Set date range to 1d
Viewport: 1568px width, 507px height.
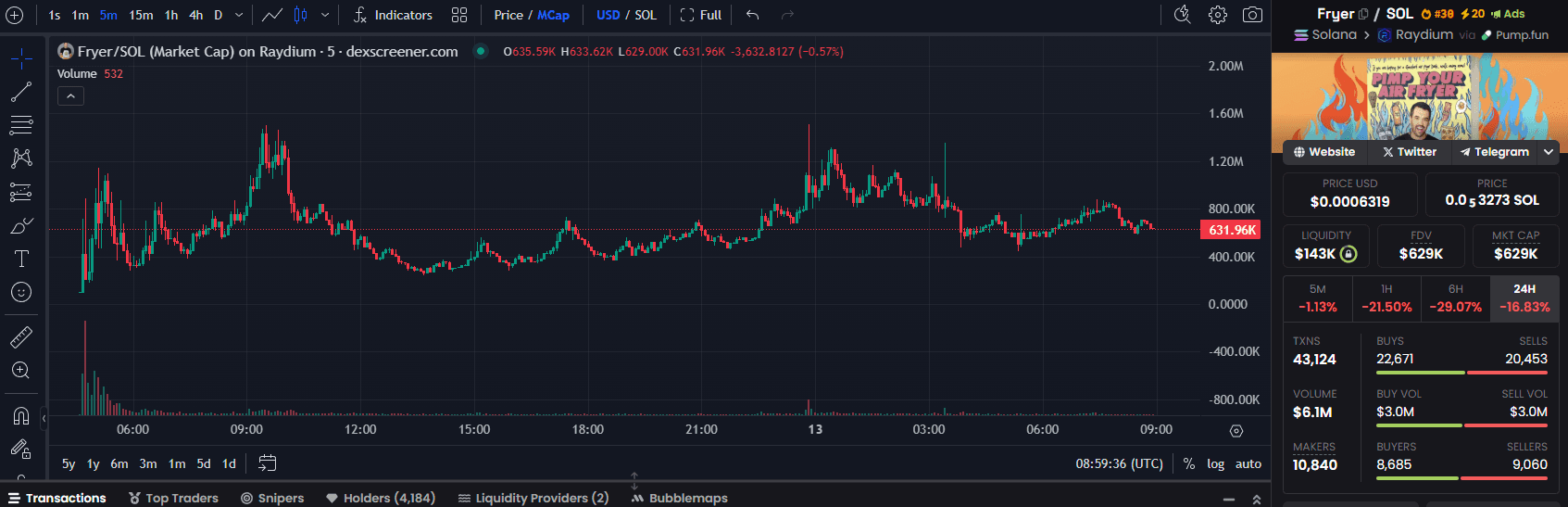(229, 463)
